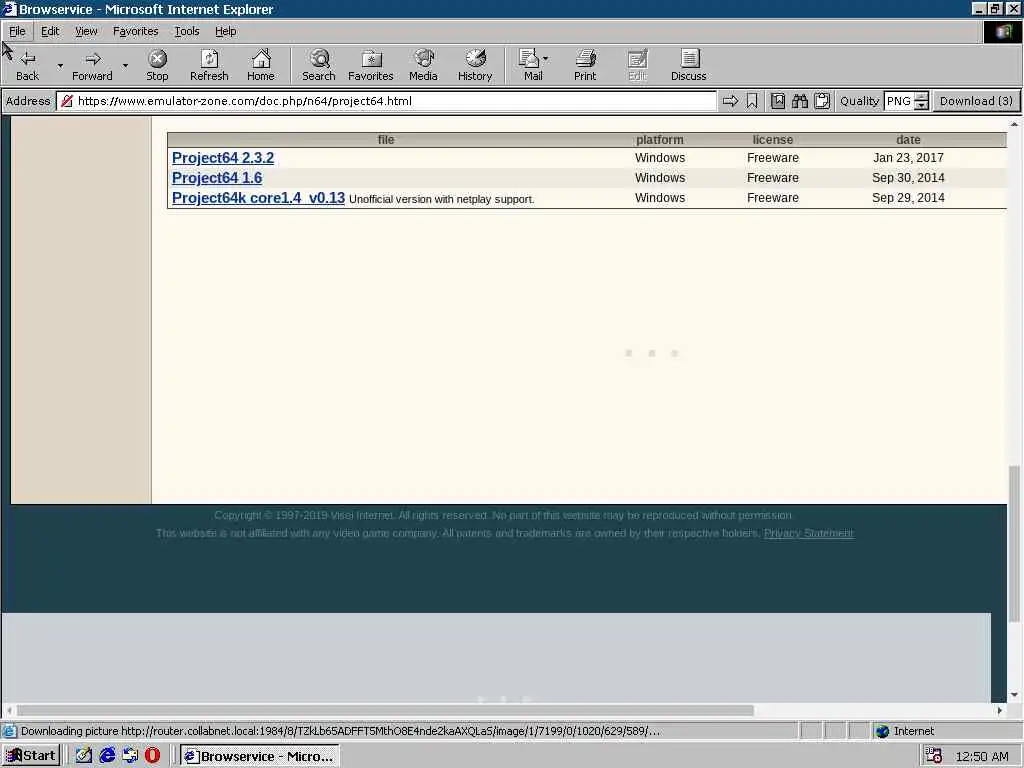Open the Discuss toolbar button
The image size is (1024, 768).
[x=688, y=65]
